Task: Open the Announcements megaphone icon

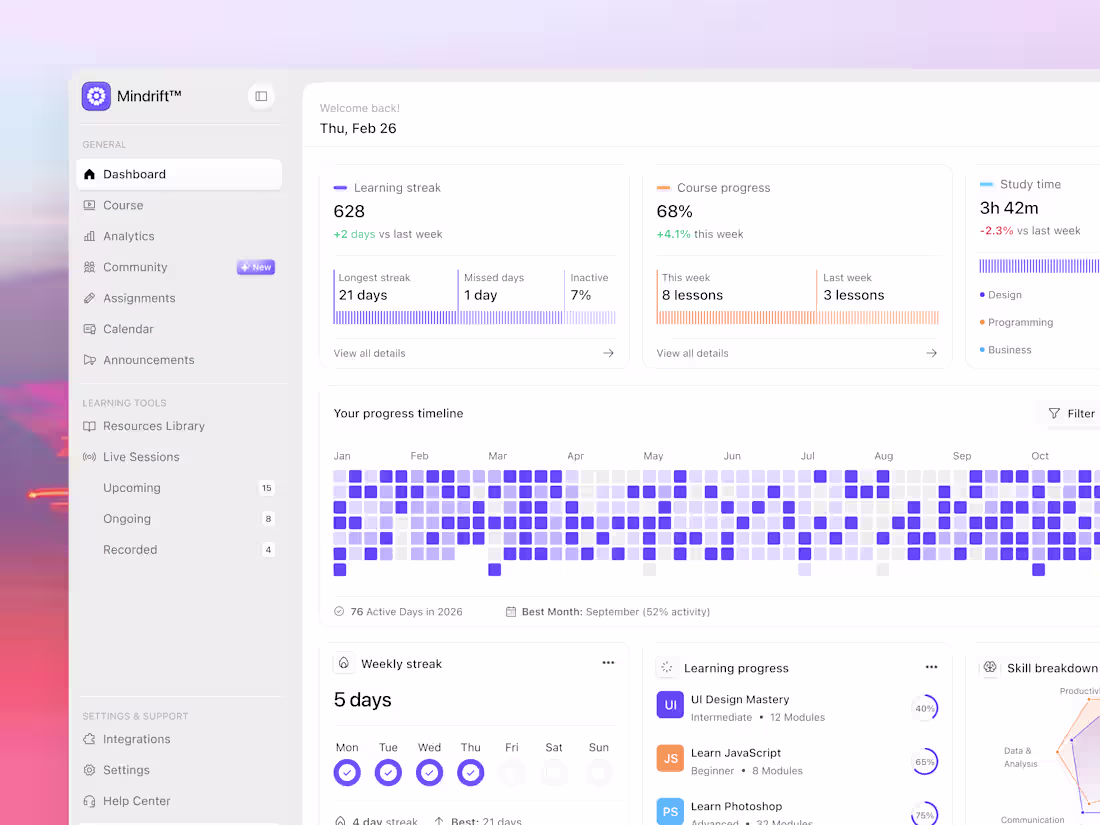Action: click(91, 359)
